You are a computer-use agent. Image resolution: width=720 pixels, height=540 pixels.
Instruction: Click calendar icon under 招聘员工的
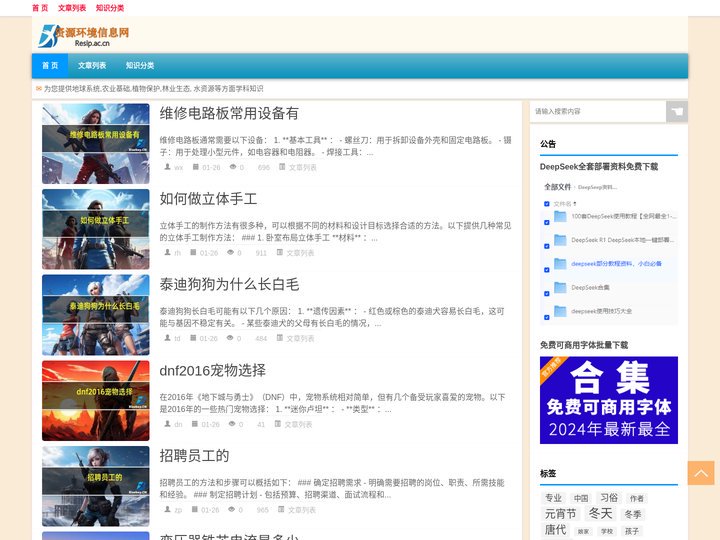pos(195,509)
